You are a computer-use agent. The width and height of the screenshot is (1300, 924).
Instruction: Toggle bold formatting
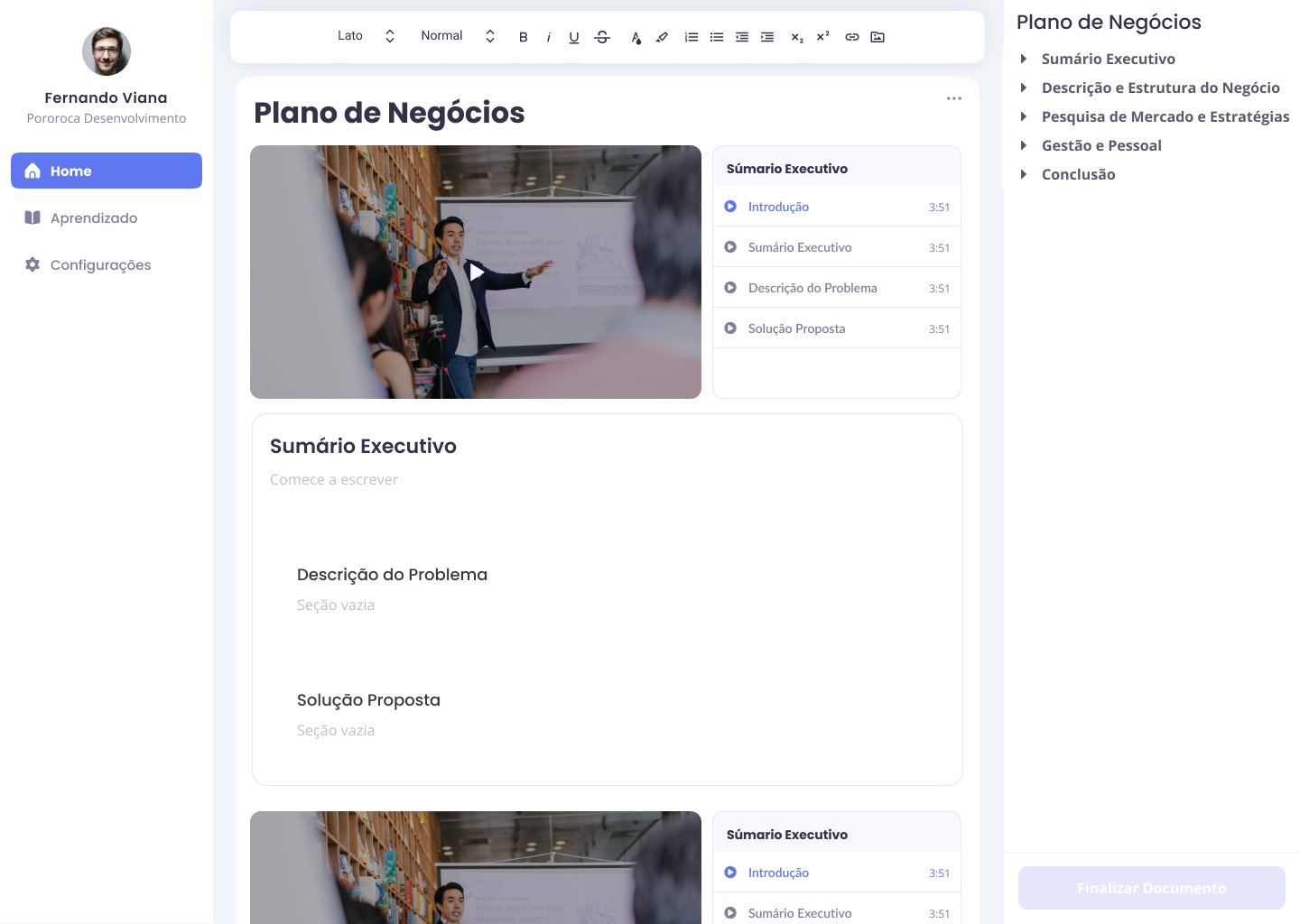(524, 37)
